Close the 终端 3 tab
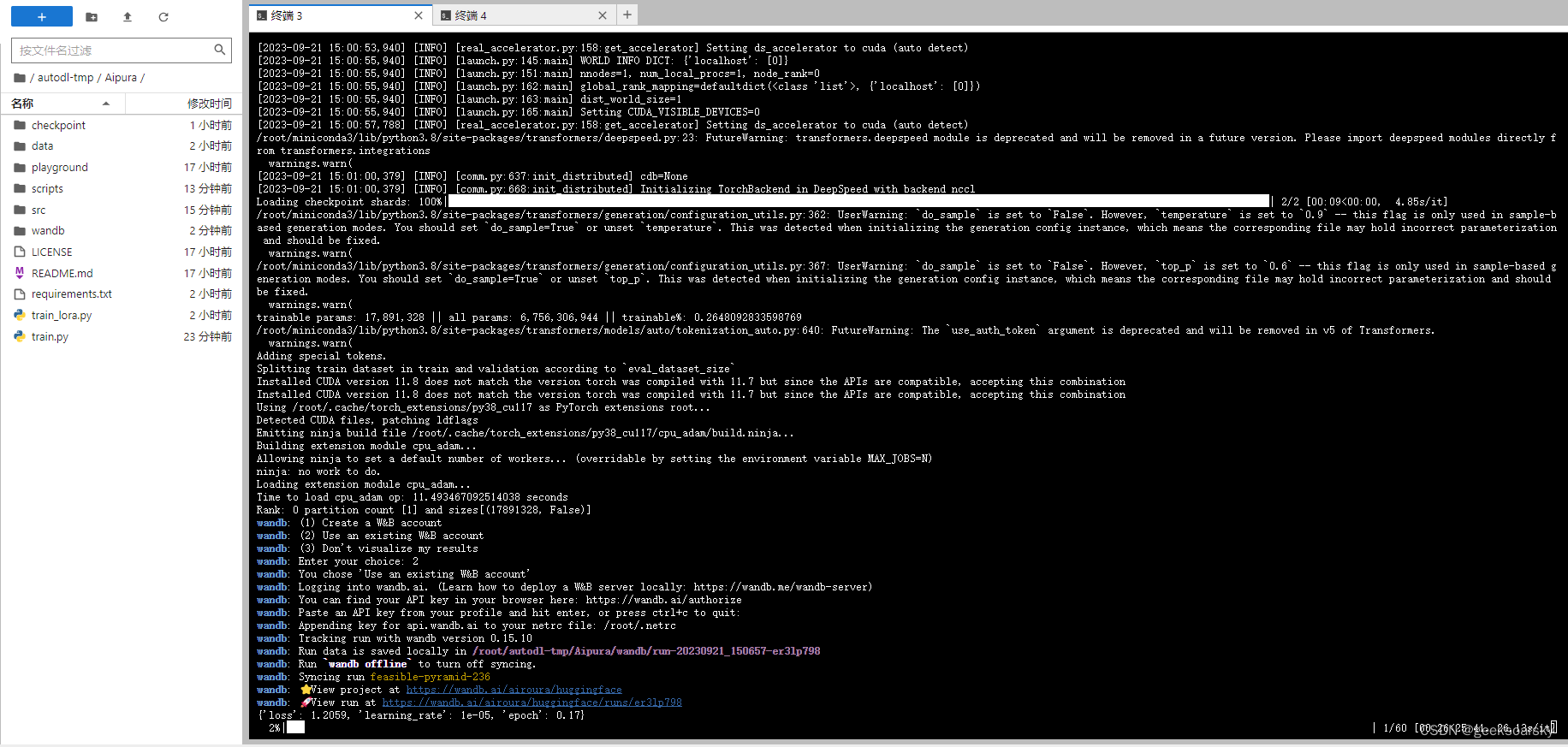 [418, 15]
